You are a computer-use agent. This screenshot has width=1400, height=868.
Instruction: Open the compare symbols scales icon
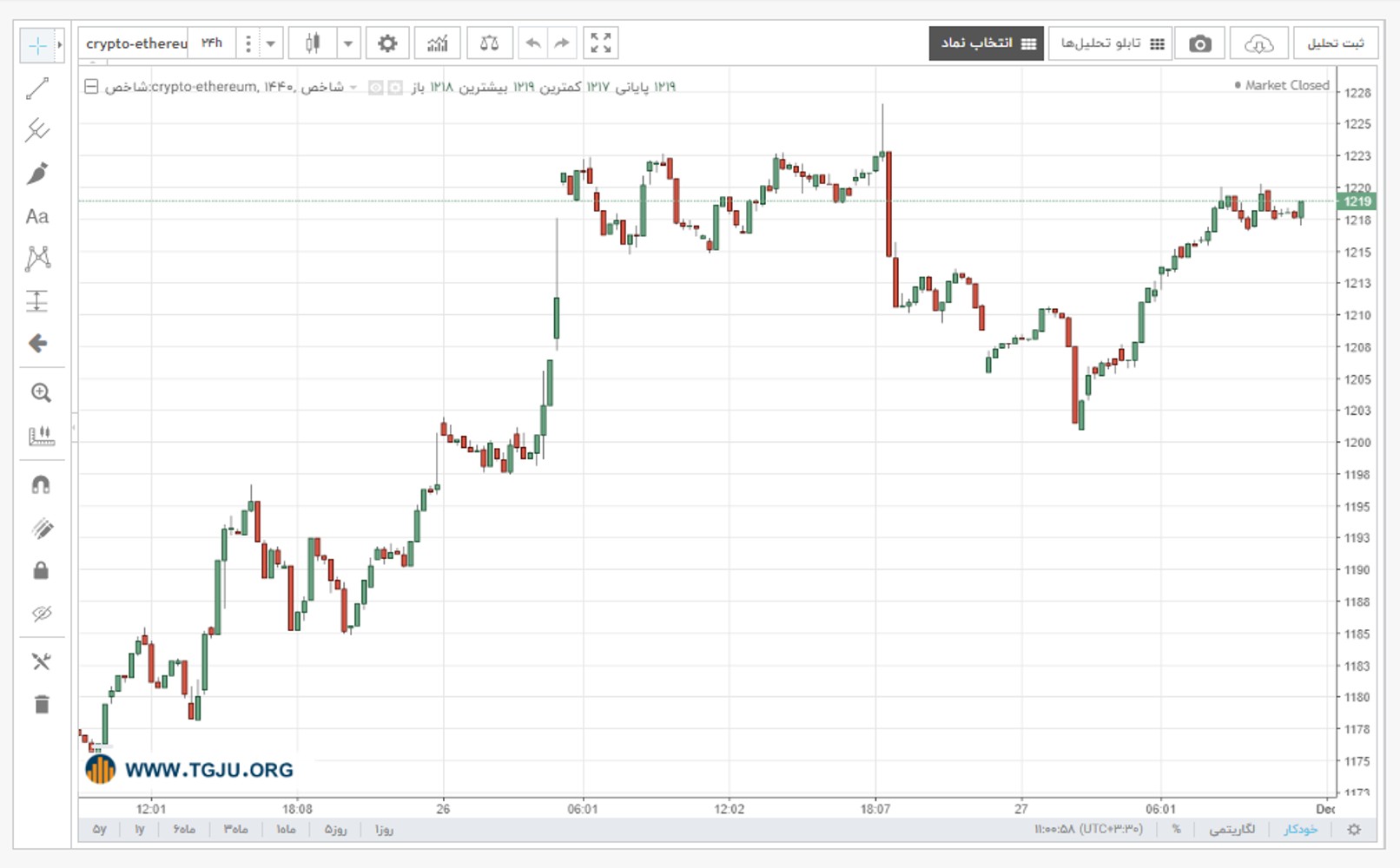point(490,43)
